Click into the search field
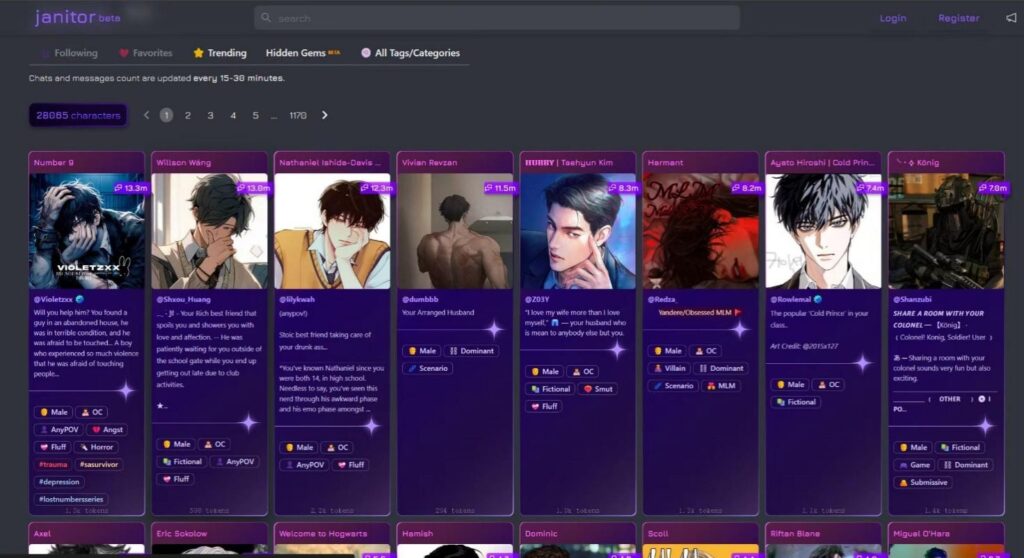 coord(500,18)
